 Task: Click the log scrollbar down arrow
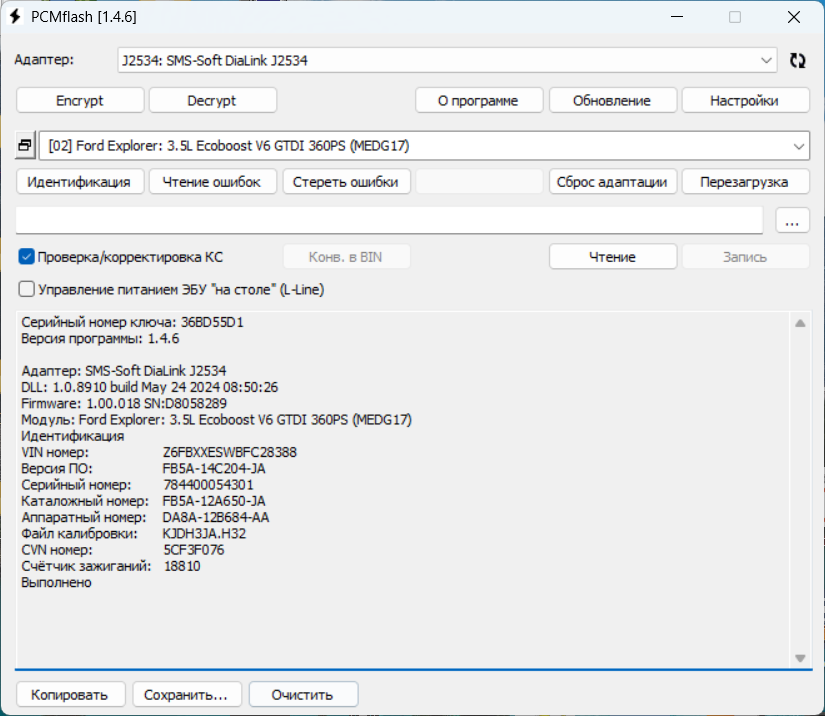click(800, 658)
